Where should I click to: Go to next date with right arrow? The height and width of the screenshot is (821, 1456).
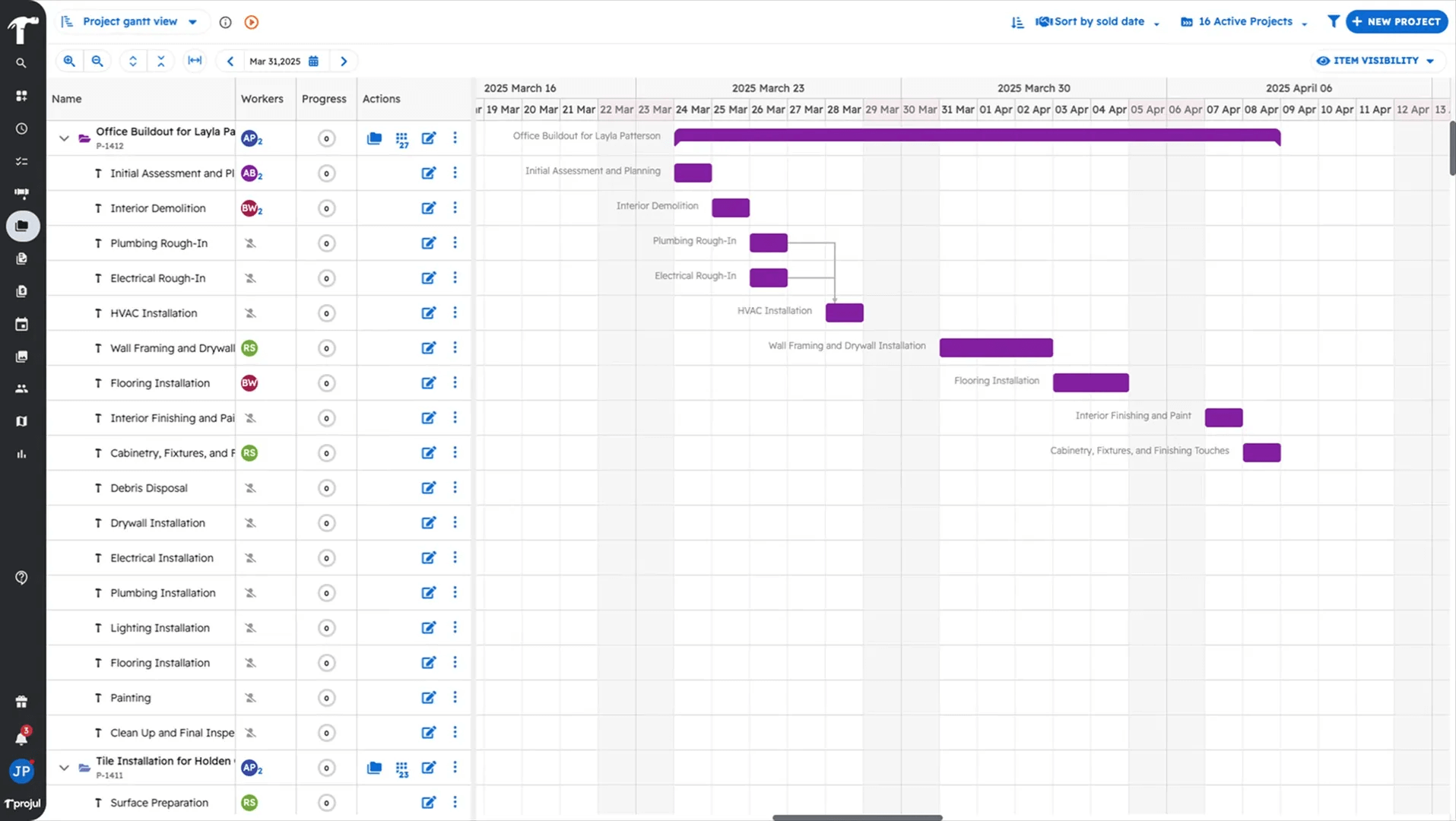tap(344, 61)
